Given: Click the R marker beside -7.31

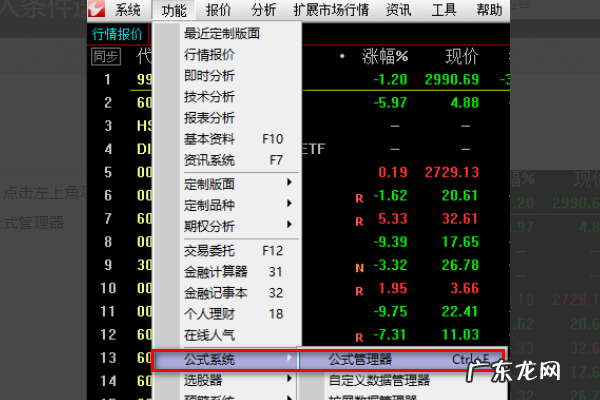Looking at the screenshot, I should pos(359,338).
